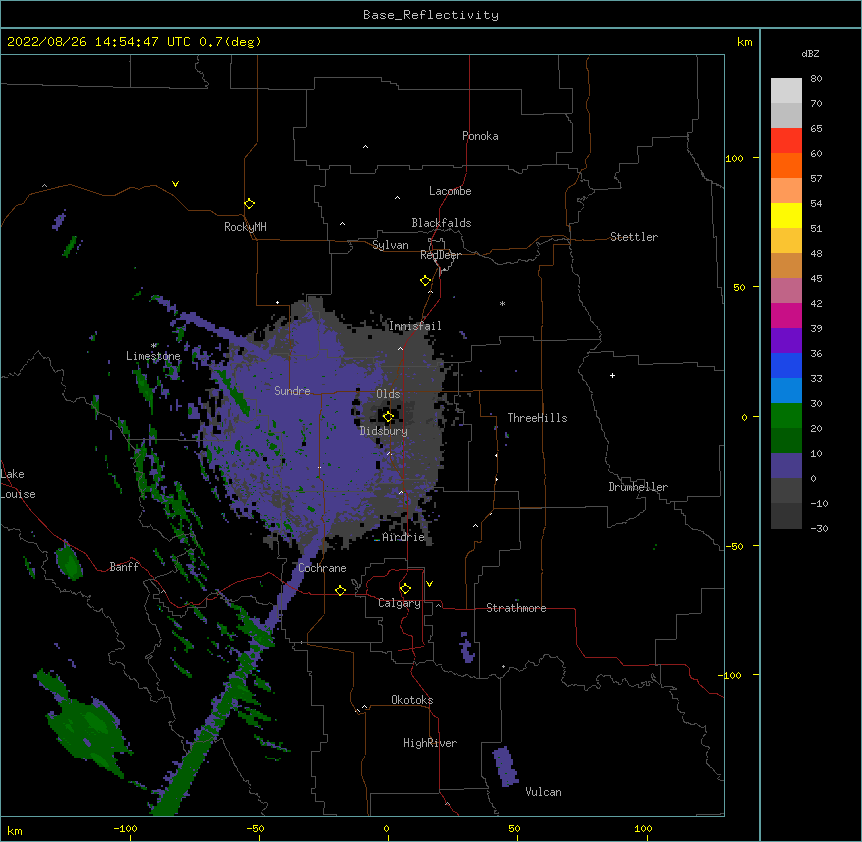The width and height of the screenshot is (862, 842).
Task: Click the Airdrie label
Action: (404, 537)
